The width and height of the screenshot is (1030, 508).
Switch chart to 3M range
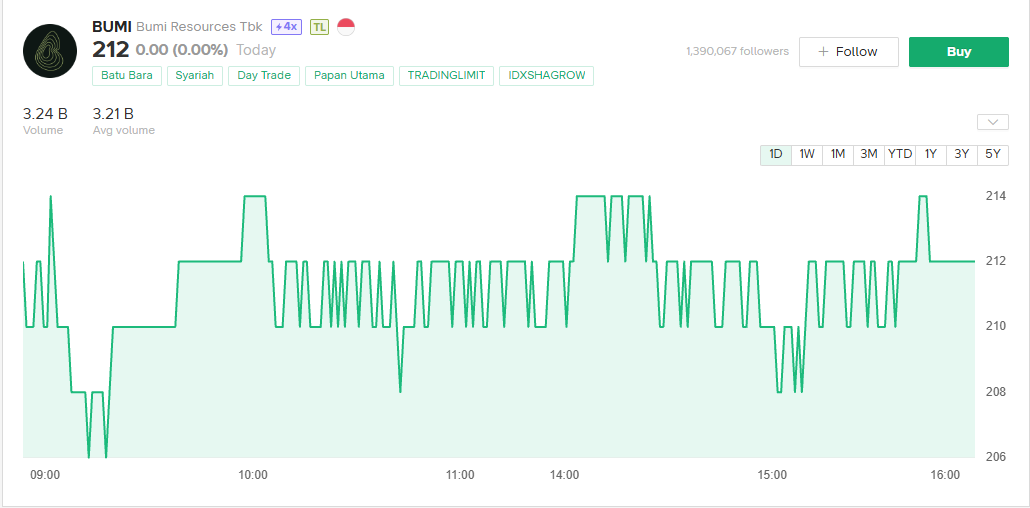868,154
